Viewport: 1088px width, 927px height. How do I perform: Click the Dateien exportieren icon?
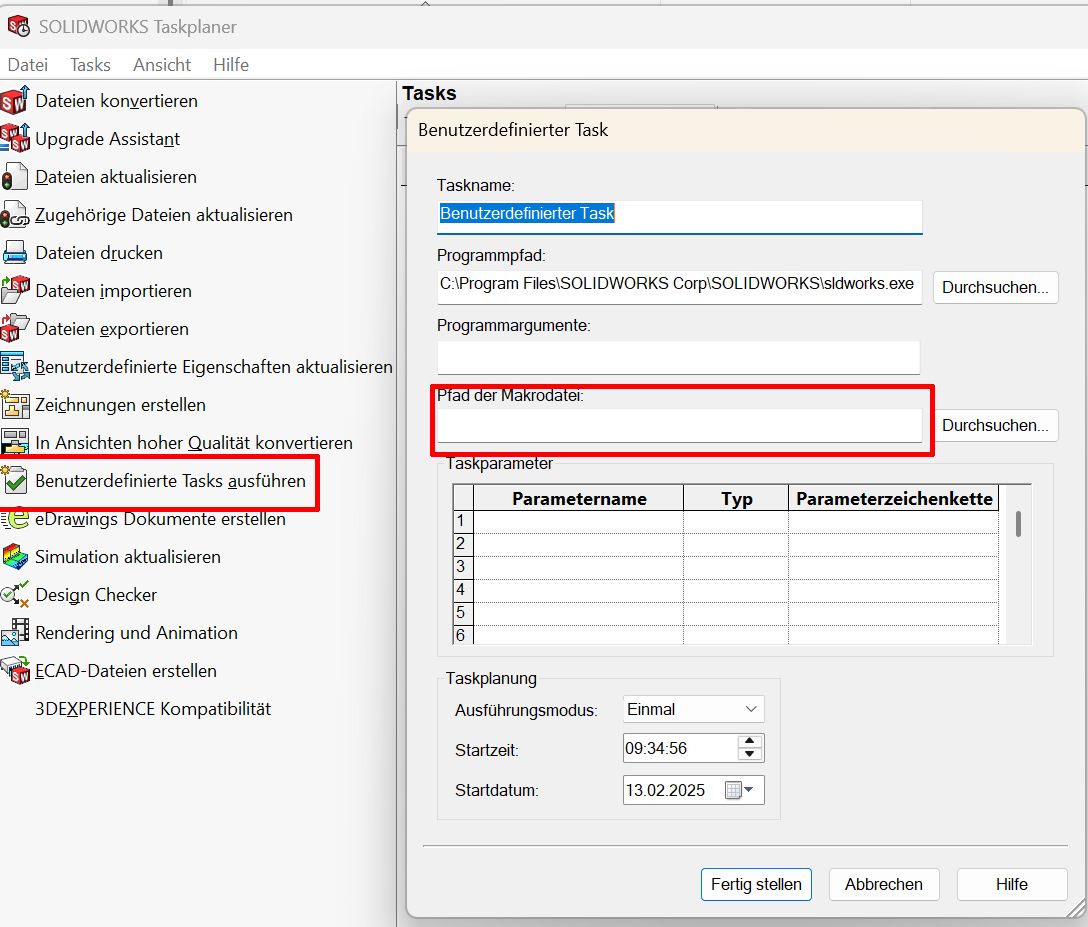15,328
